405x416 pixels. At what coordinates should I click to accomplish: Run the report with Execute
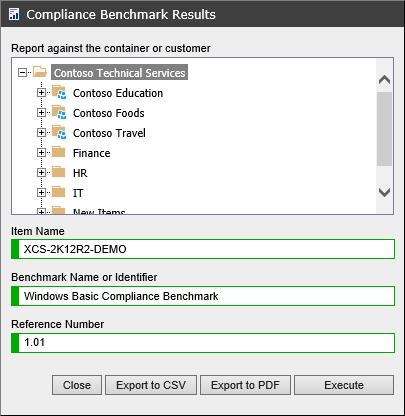point(344,385)
